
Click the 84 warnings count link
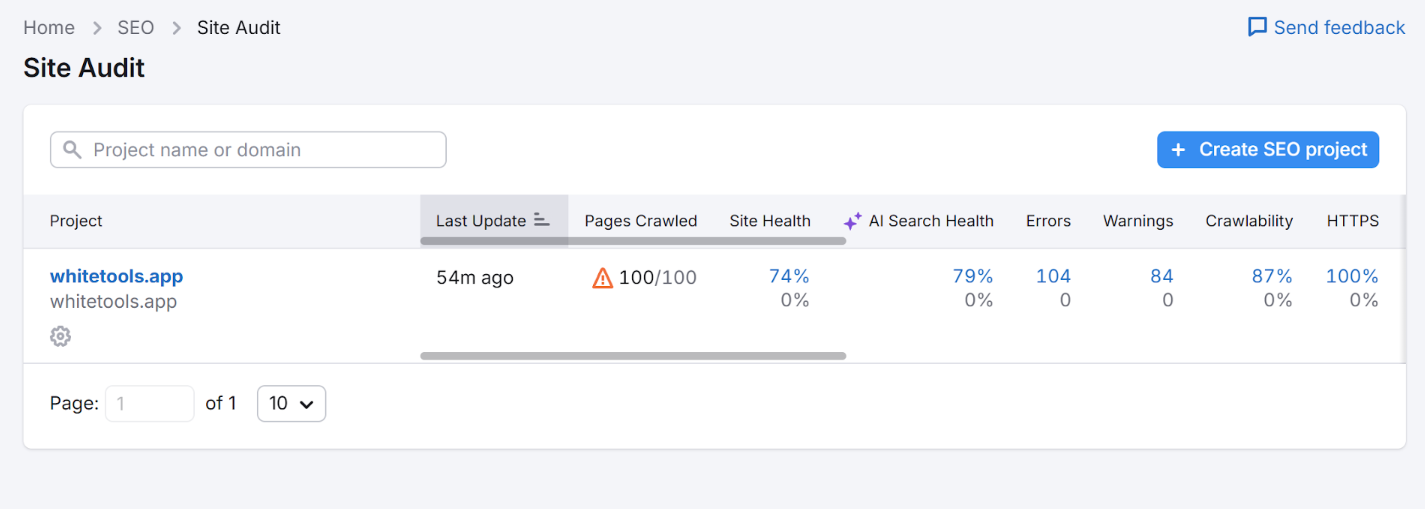pyautogui.click(x=1161, y=276)
